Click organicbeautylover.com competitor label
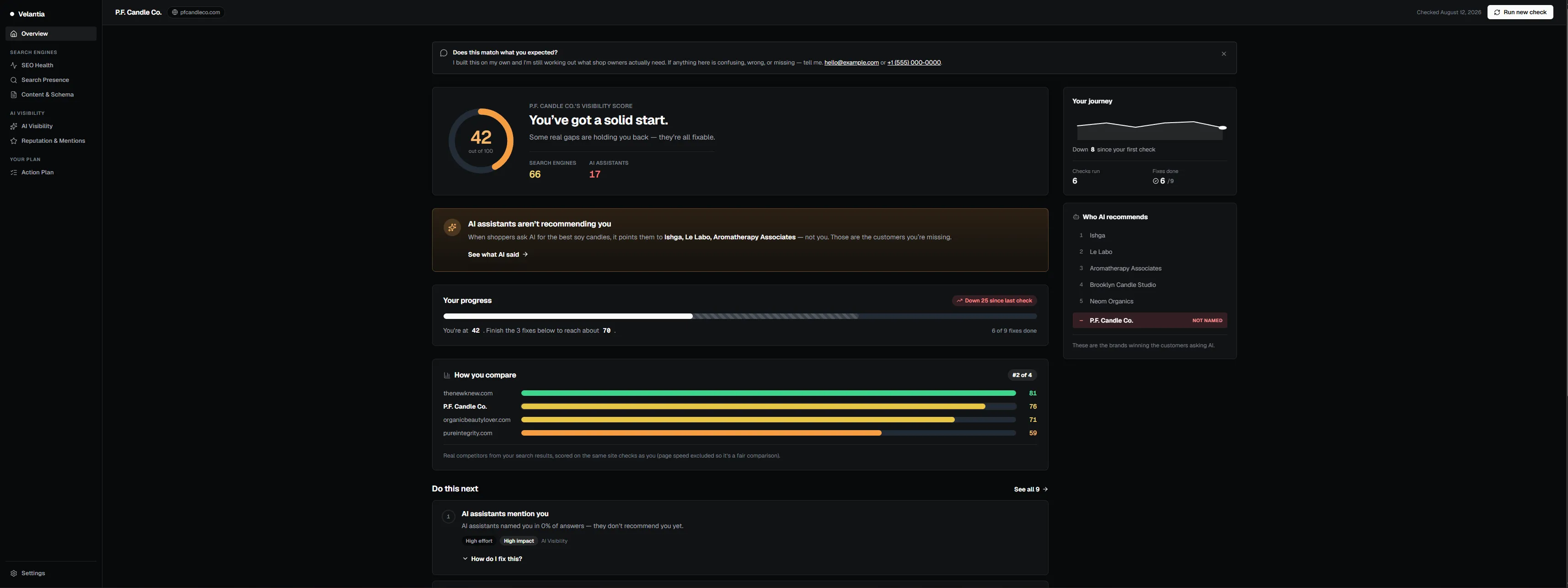This screenshot has width=1568, height=588. (476, 420)
